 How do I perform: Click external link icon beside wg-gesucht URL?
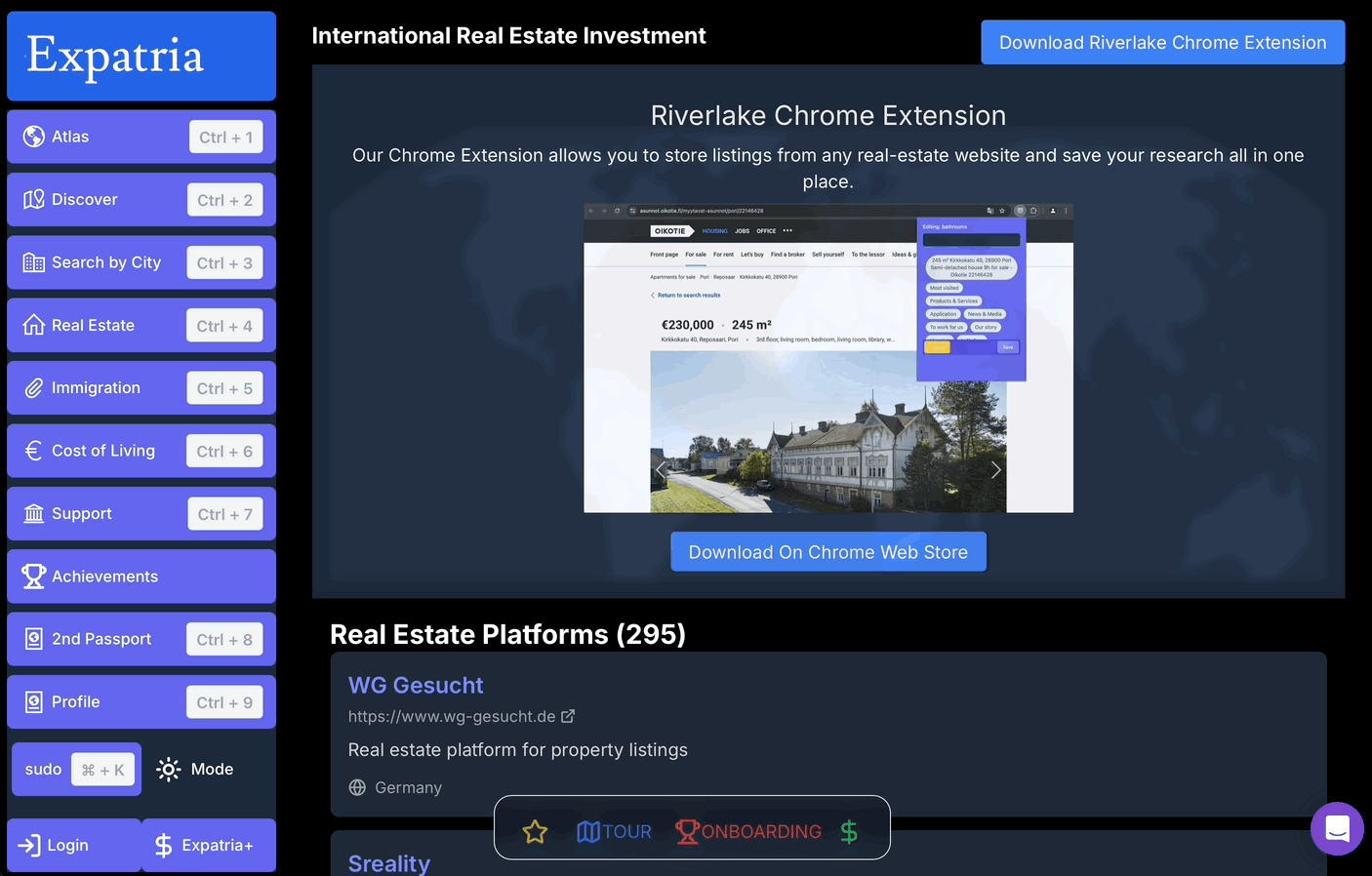(x=568, y=716)
